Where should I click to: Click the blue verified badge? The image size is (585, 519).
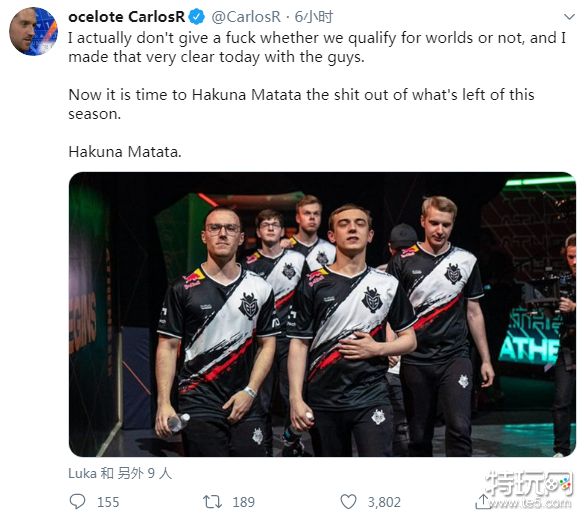tap(197, 17)
